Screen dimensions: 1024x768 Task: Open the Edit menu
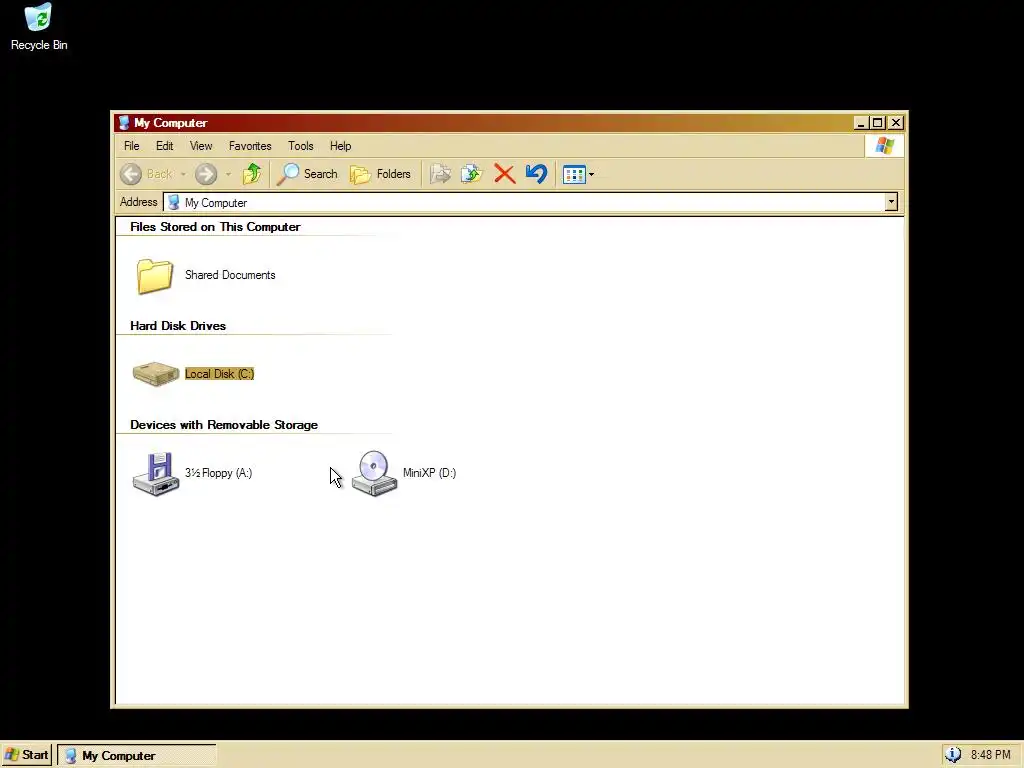click(x=165, y=146)
